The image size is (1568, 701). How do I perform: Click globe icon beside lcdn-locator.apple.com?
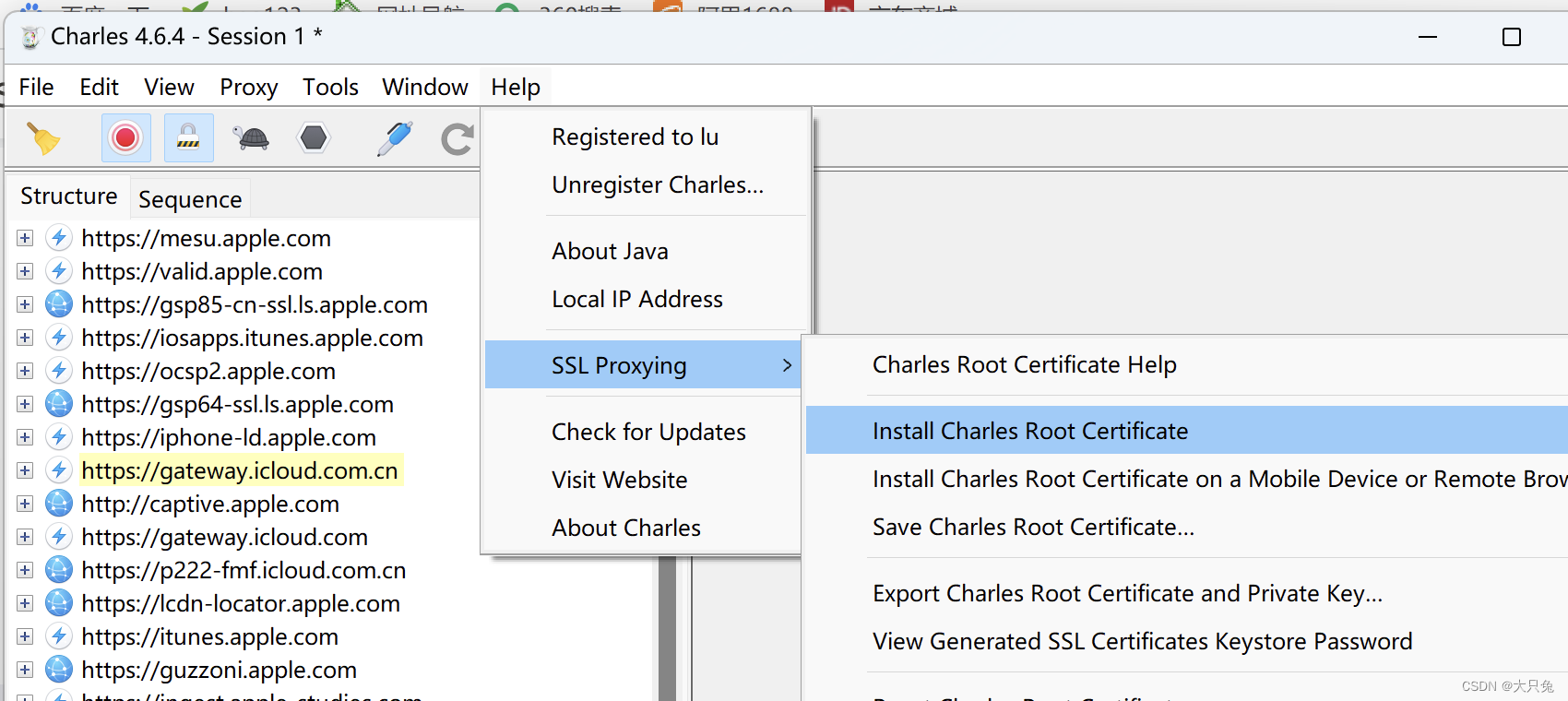coord(59,603)
